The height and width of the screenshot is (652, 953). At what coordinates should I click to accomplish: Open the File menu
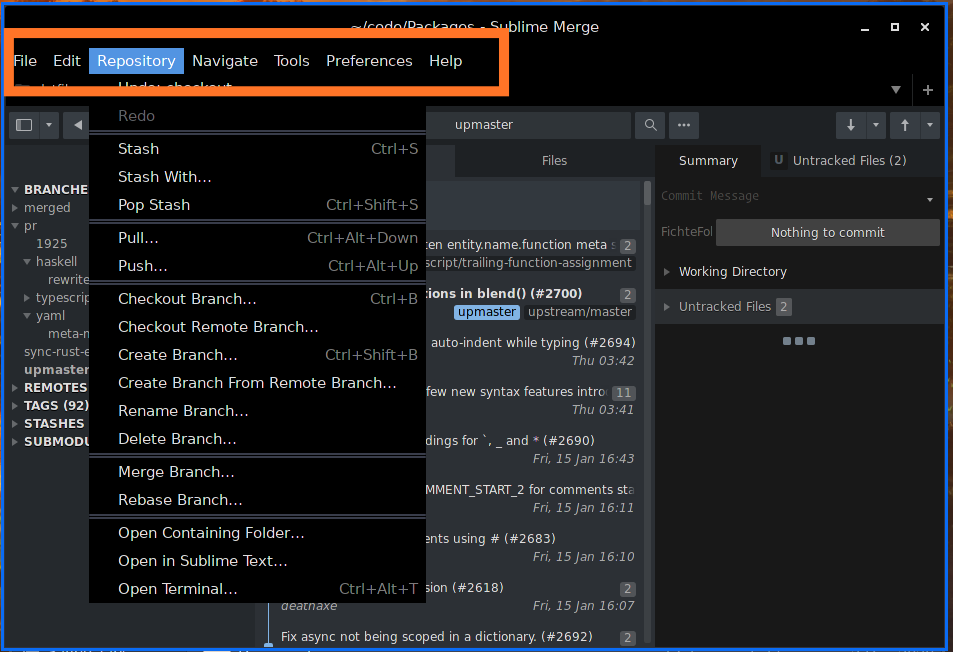point(25,61)
